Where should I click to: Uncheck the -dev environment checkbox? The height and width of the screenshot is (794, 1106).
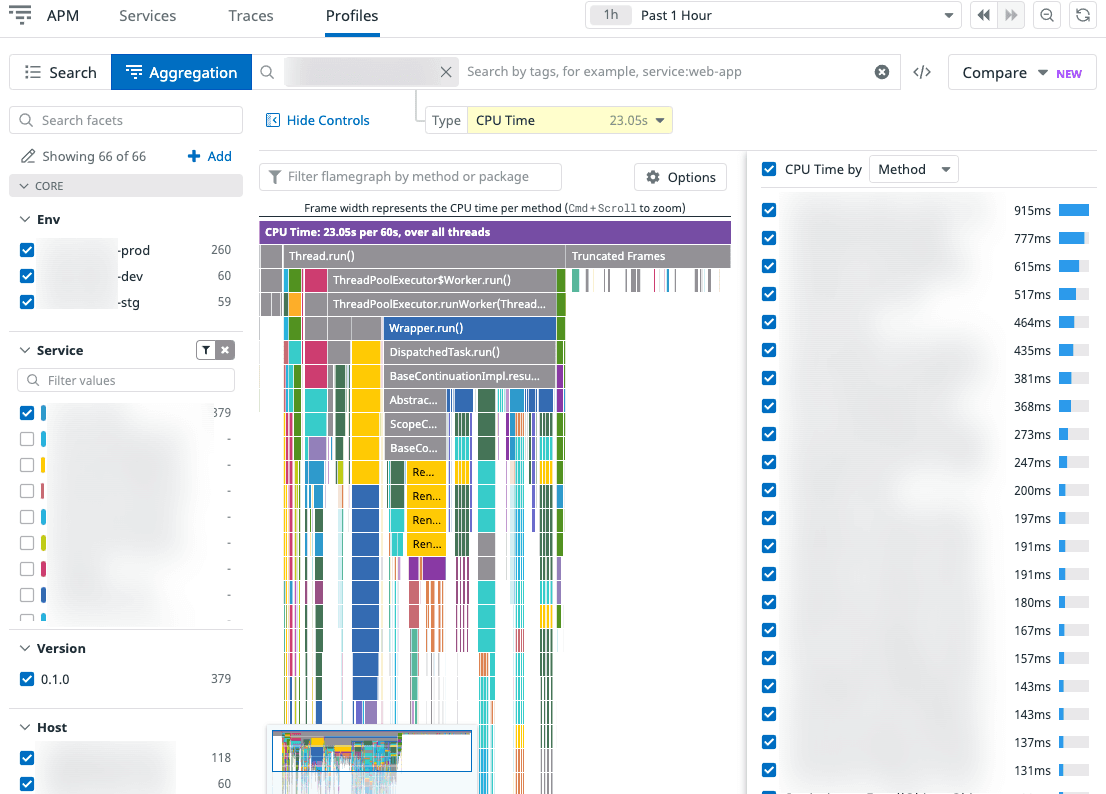(x=27, y=276)
